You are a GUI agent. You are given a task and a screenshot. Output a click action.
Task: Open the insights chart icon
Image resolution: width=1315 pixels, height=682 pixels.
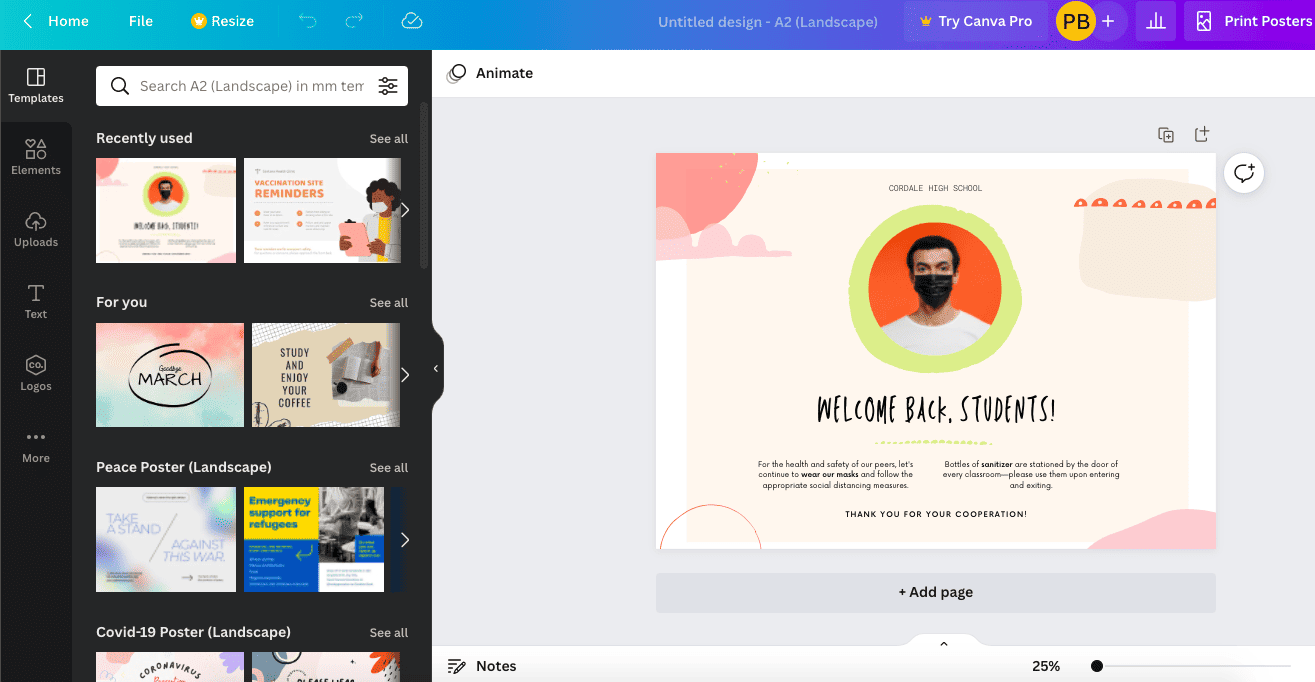point(1155,21)
